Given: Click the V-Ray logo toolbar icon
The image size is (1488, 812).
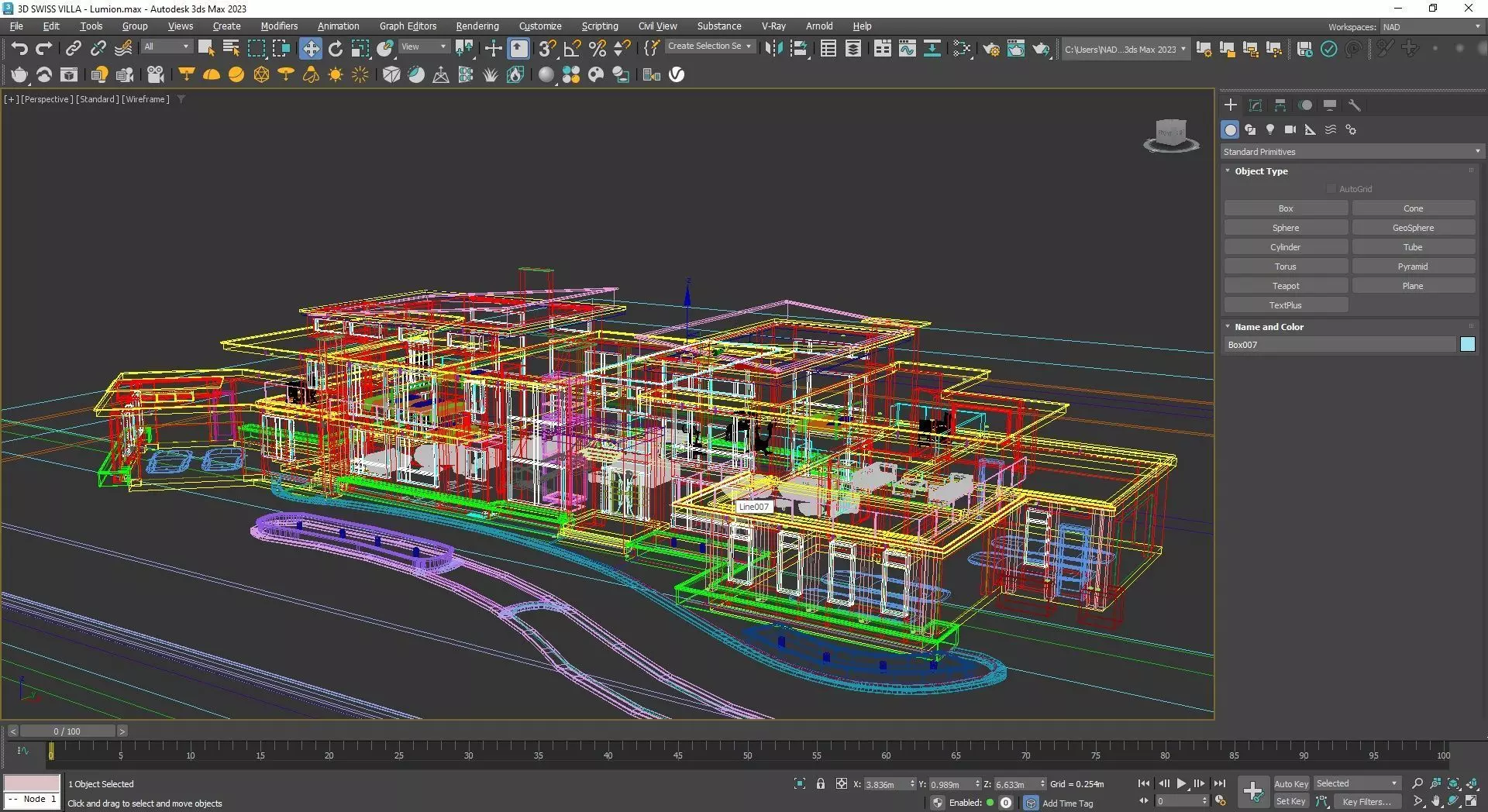Looking at the screenshot, I should [677, 74].
